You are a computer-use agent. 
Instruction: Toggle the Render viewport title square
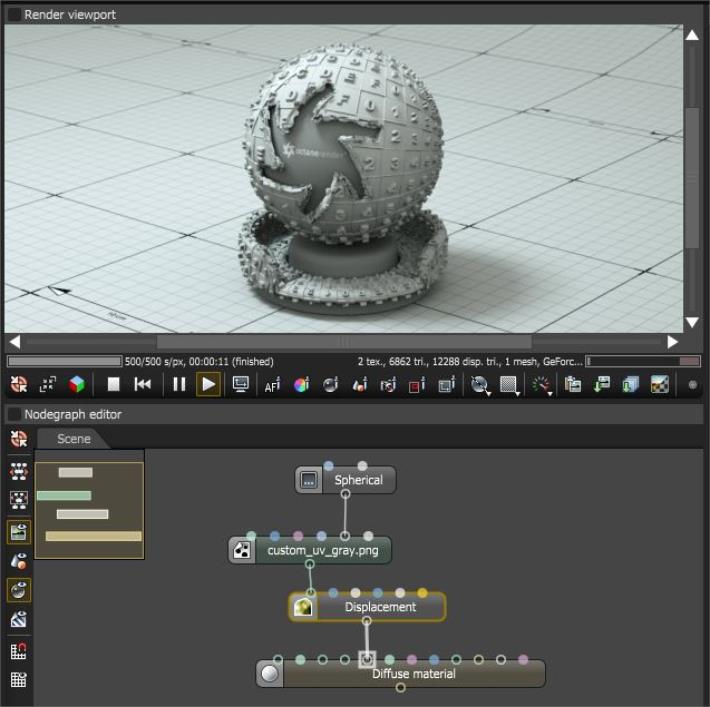(14, 14)
